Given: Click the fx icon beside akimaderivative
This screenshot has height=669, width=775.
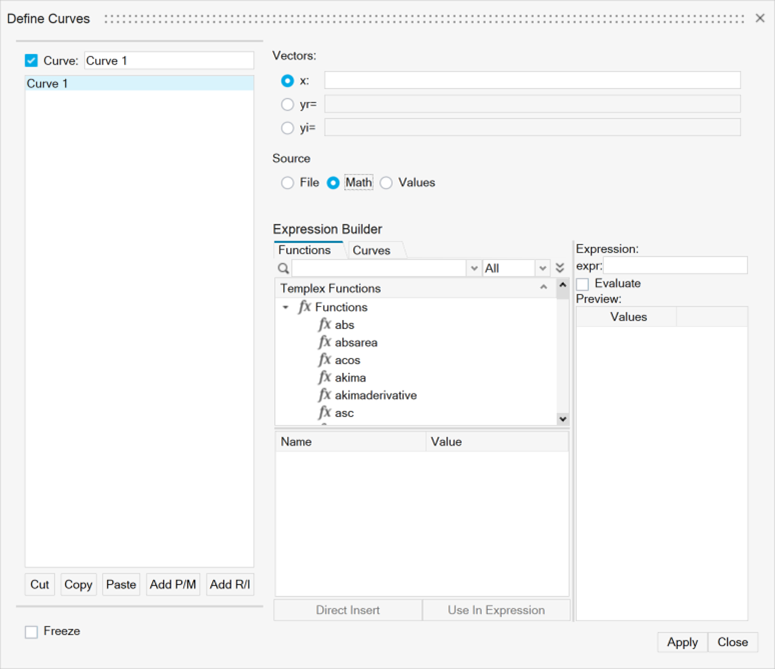Looking at the screenshot, I should pyautogui.click(x=324, y=395).
